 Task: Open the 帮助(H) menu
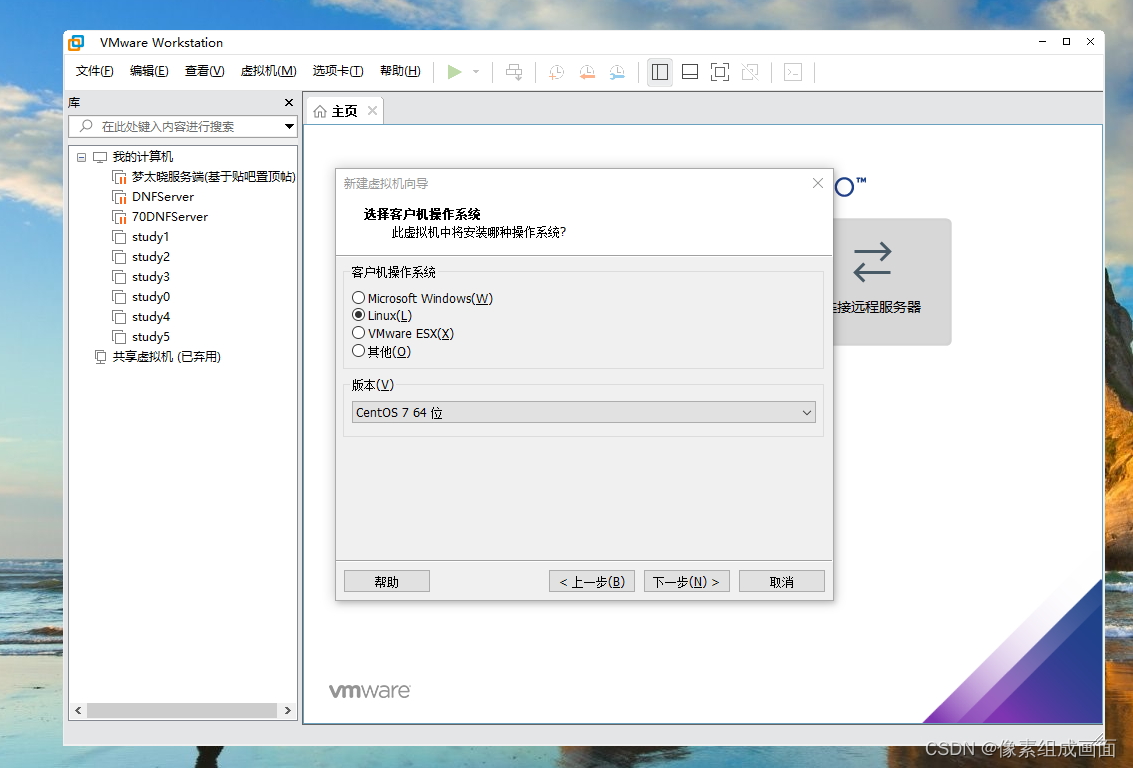[400, 71]
